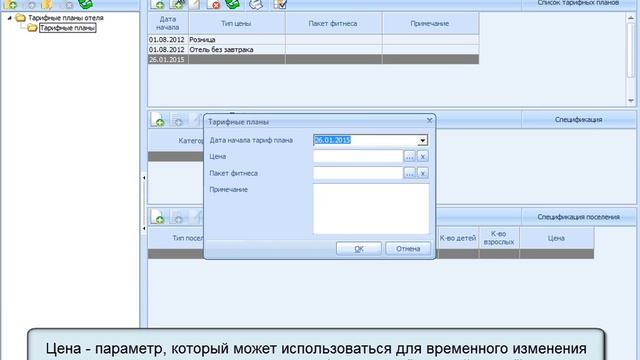
Task: Open Цена lookup with ellipsis button
Action: 409,156
